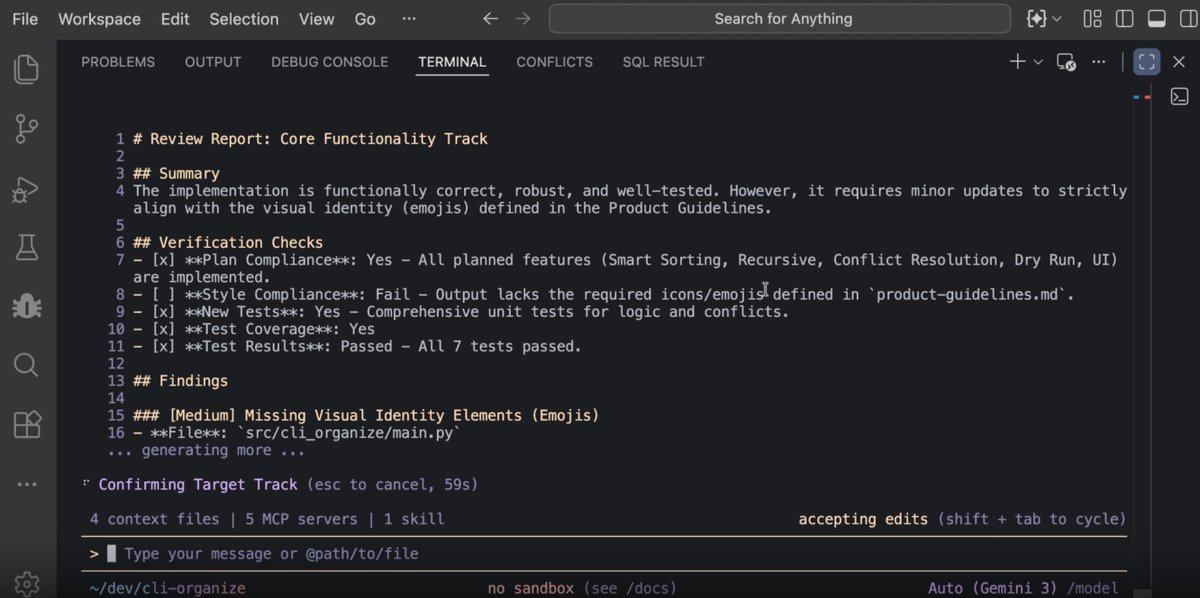The width and height of the screenshot is (1200, 598).
Task: Switch to the CONFLICTS tab
Action: click(x=554, y=62)
